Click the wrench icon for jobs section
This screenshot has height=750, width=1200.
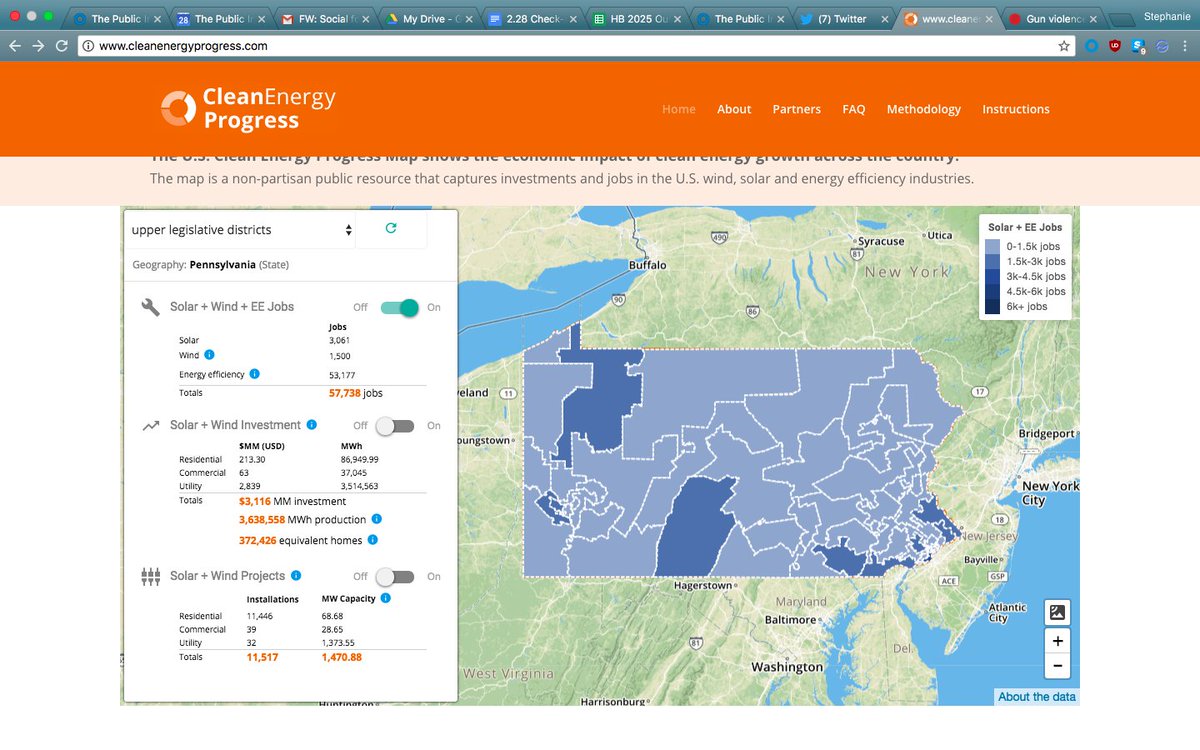point(151,307)
